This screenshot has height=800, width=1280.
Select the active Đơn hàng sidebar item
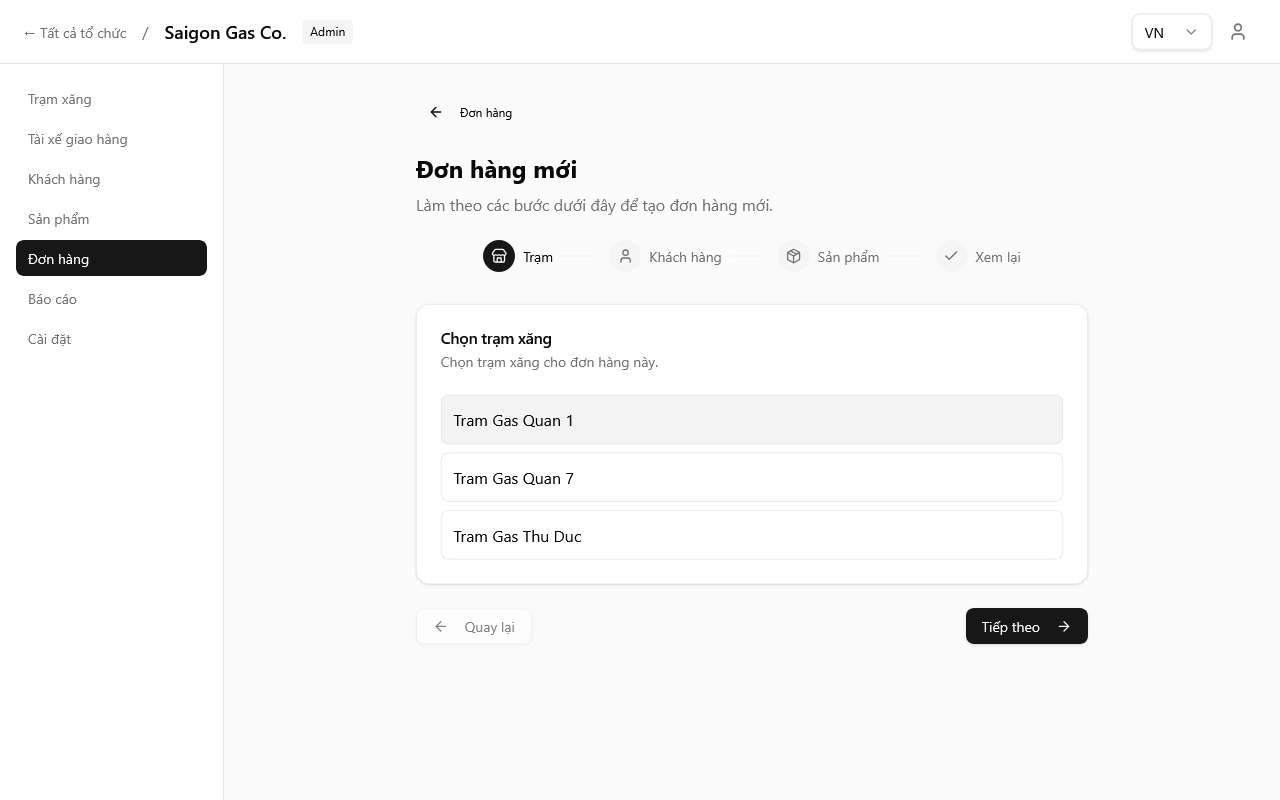click(x=111, y=259)
